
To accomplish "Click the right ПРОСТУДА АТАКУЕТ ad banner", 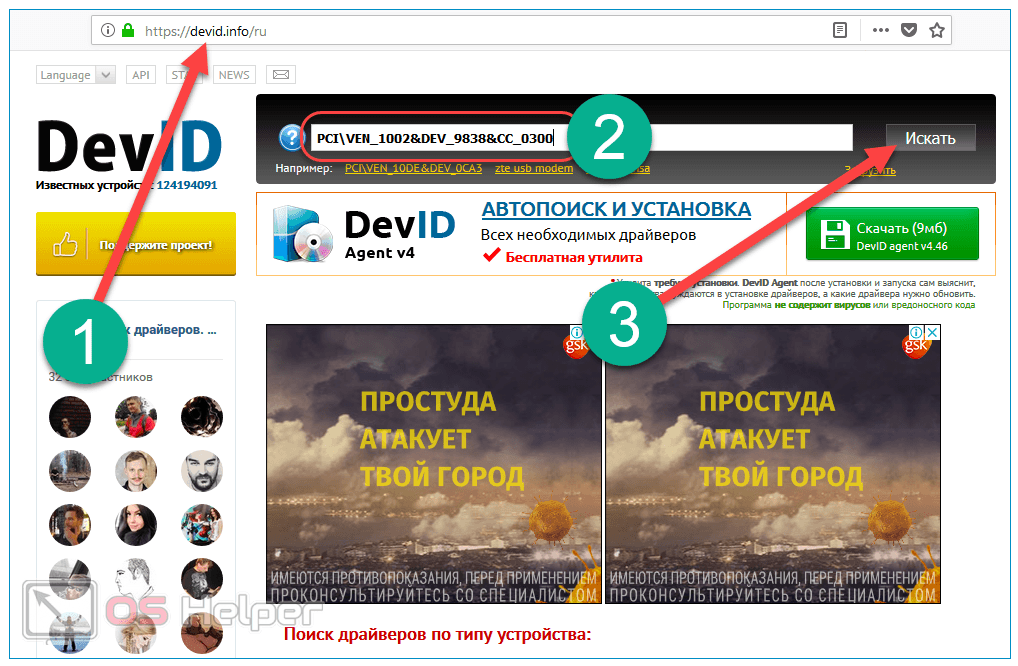I will (773, 464).
